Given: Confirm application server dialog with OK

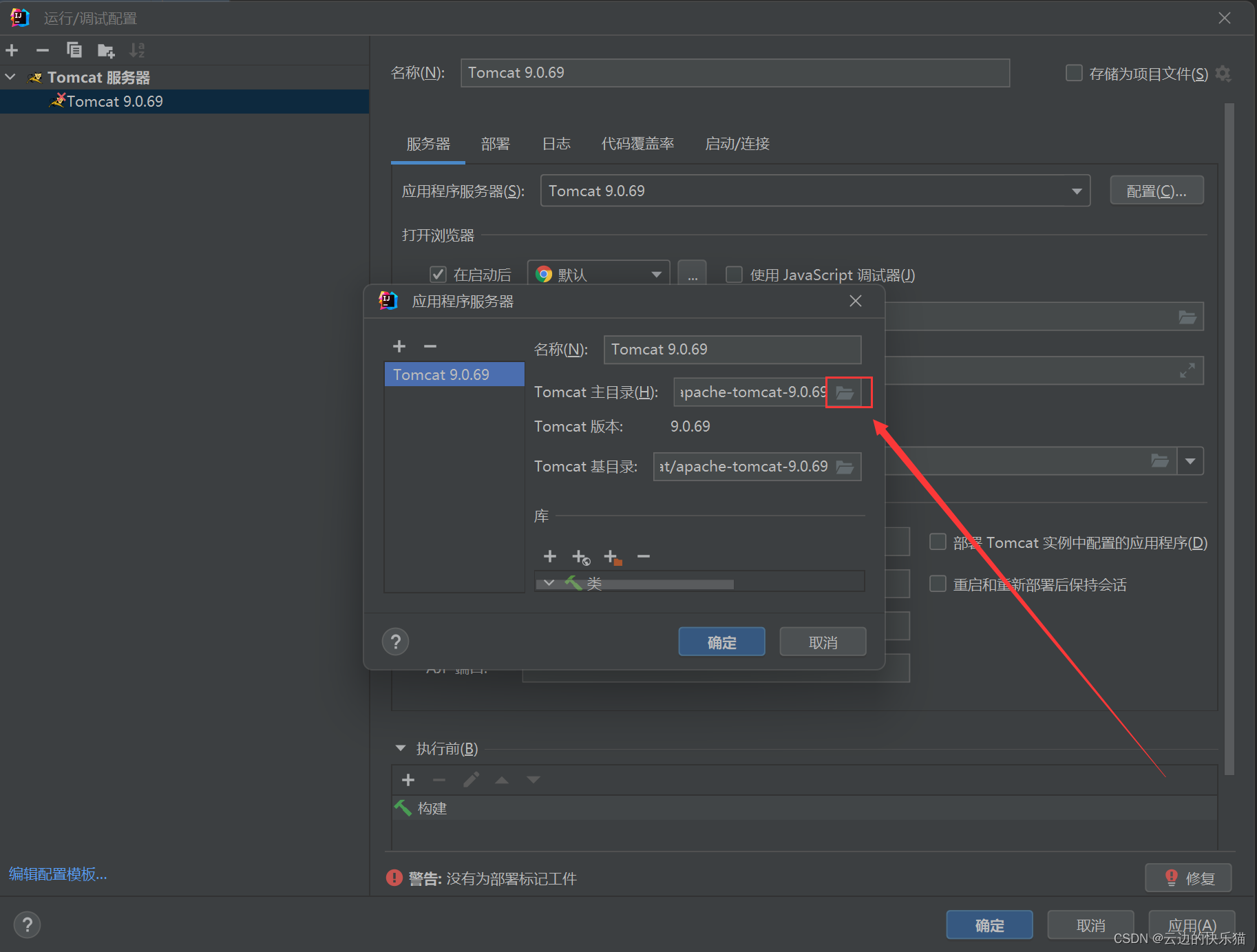Looking at the screenshot, I should tap(721, 642).
